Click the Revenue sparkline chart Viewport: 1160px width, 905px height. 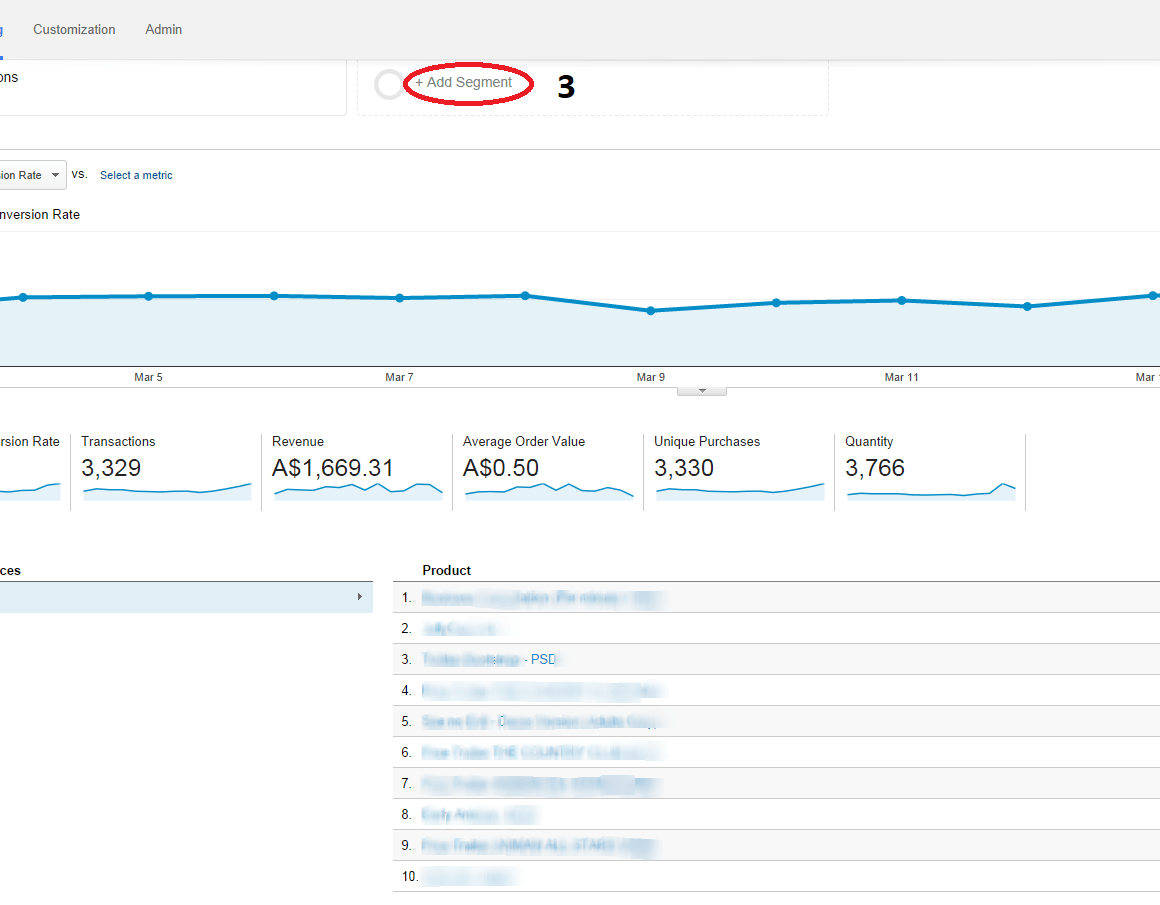(357, 489)
